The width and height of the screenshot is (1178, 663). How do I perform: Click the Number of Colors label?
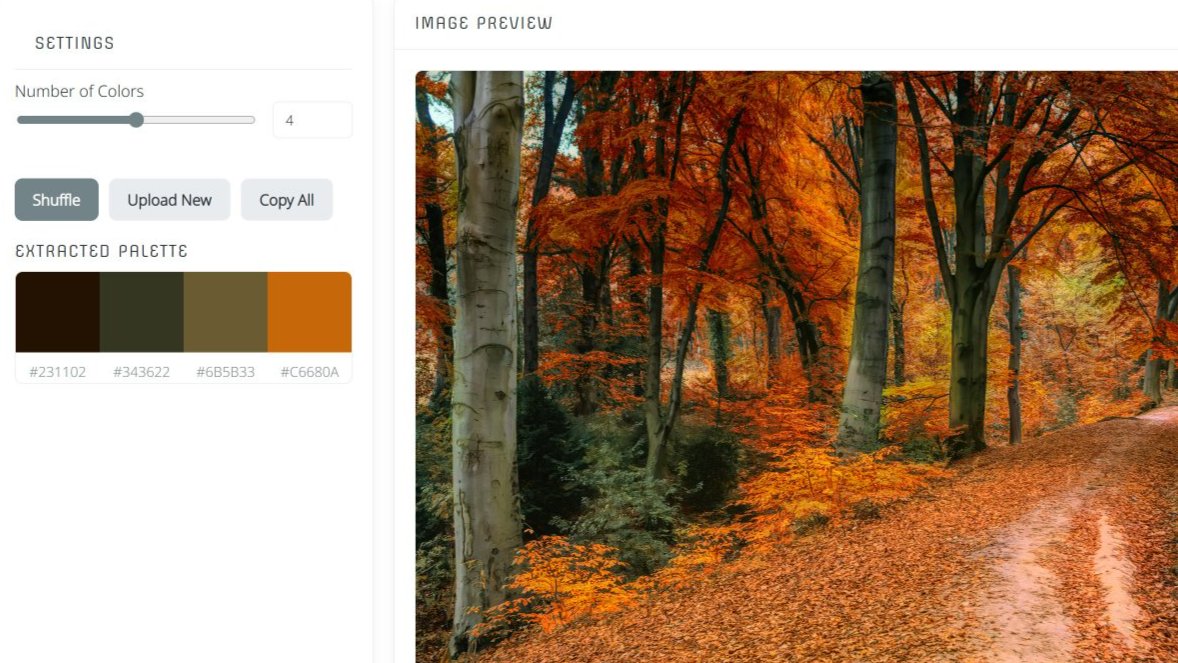(80, 91)
